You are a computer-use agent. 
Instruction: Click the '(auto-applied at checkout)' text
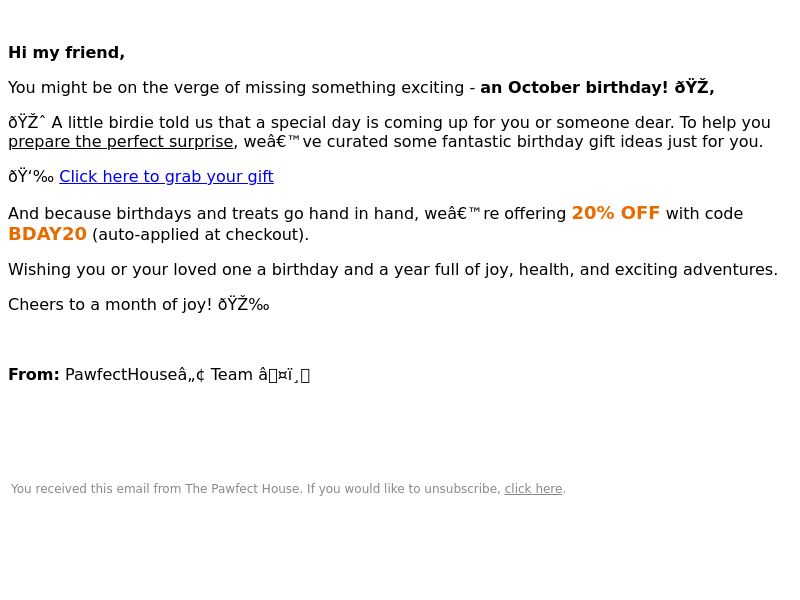point(201,235)
